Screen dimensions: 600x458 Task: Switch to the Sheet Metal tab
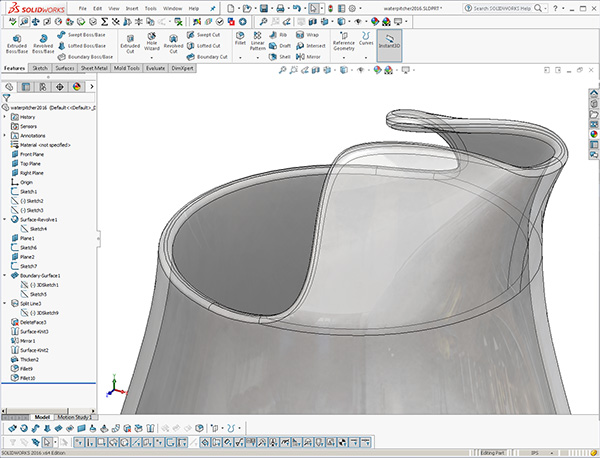(x=94, y=68)
